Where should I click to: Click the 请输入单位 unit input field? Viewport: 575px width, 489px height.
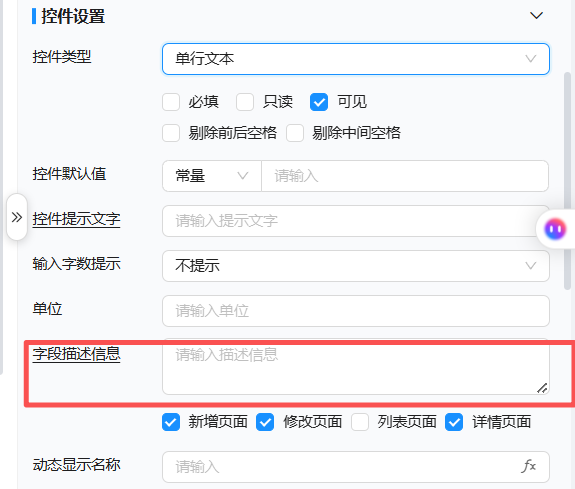click(356, 311)
